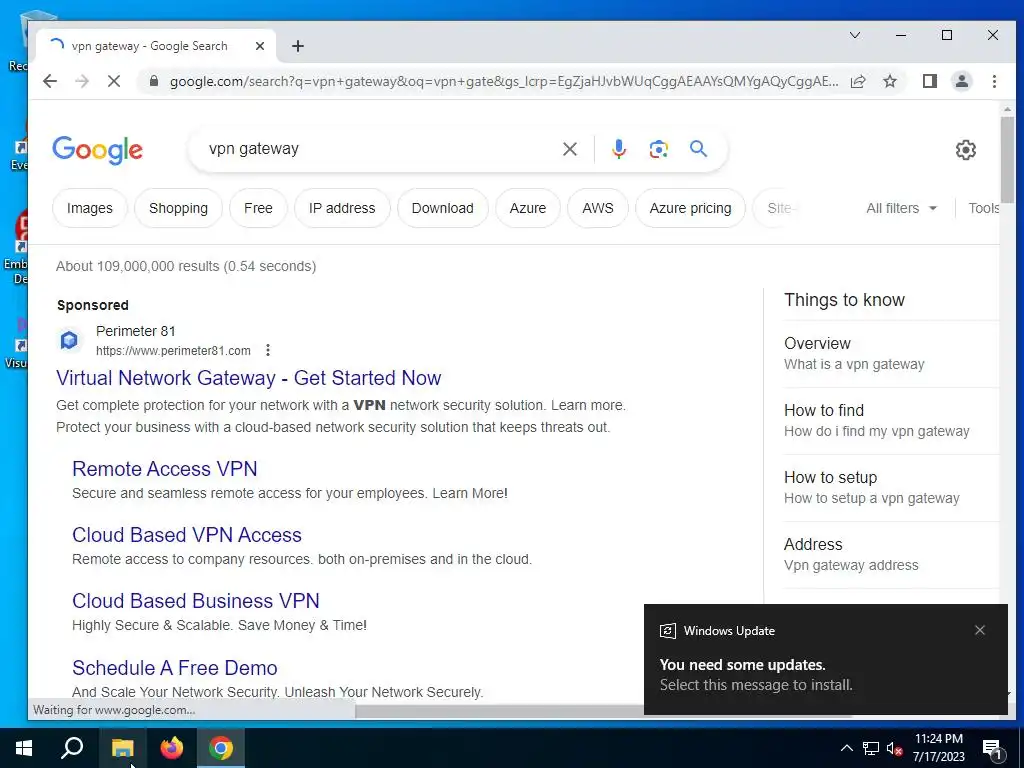
Task: Open Google quick settings gear
Action: point(965,150)
